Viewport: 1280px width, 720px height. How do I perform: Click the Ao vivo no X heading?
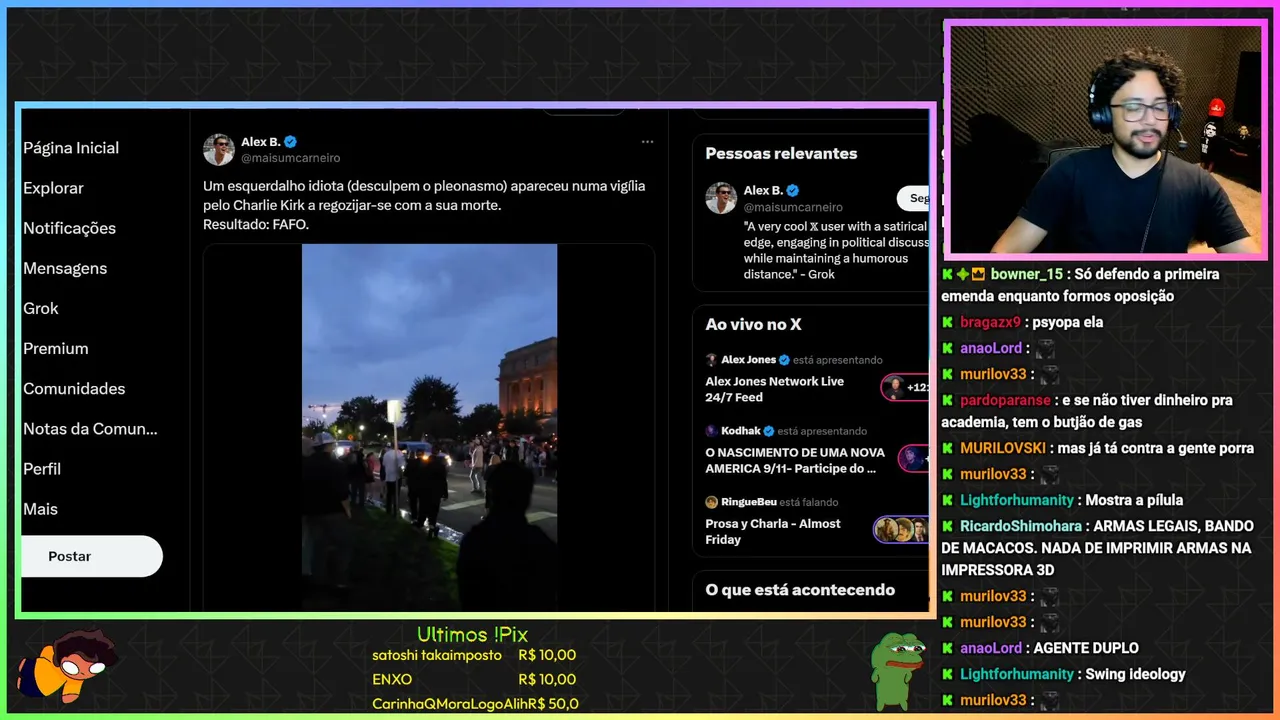tap(753, 324)
